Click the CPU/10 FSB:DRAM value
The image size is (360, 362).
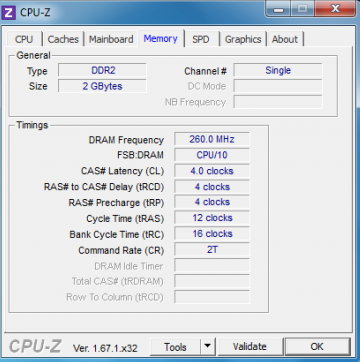click(x=212, y=155)
